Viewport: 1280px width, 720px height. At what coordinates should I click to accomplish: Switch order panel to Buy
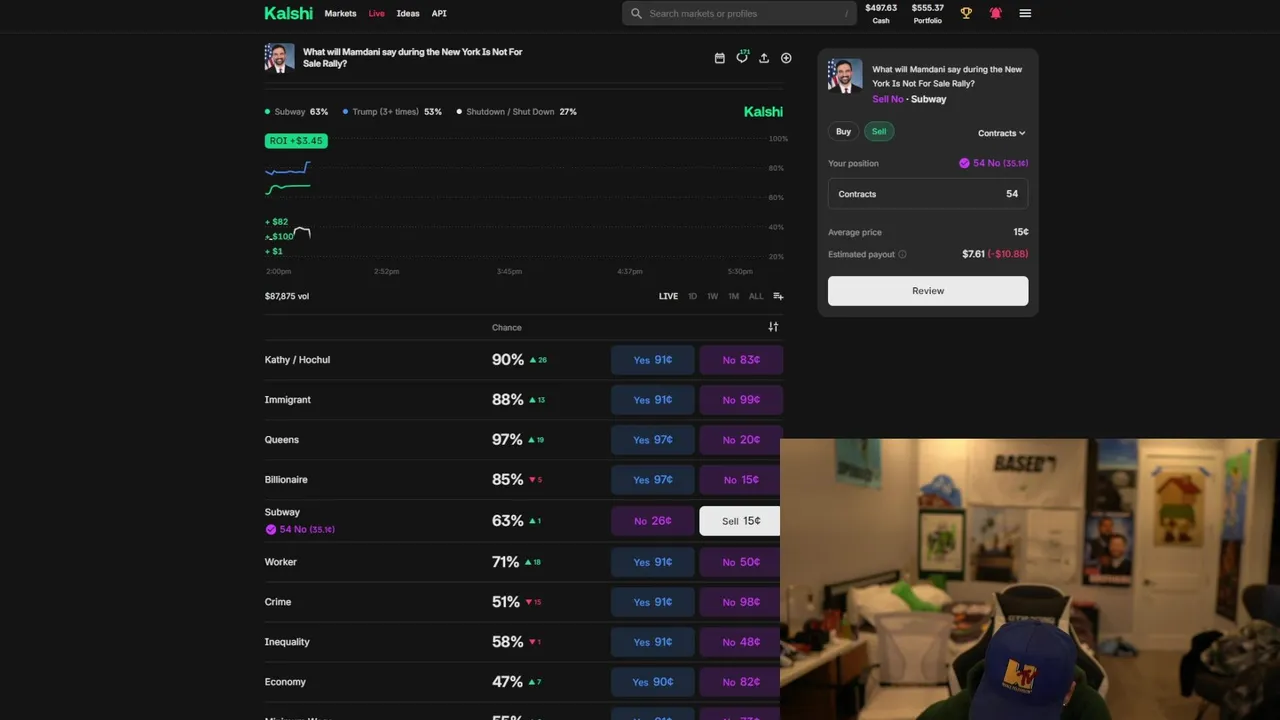coord(843,131)
